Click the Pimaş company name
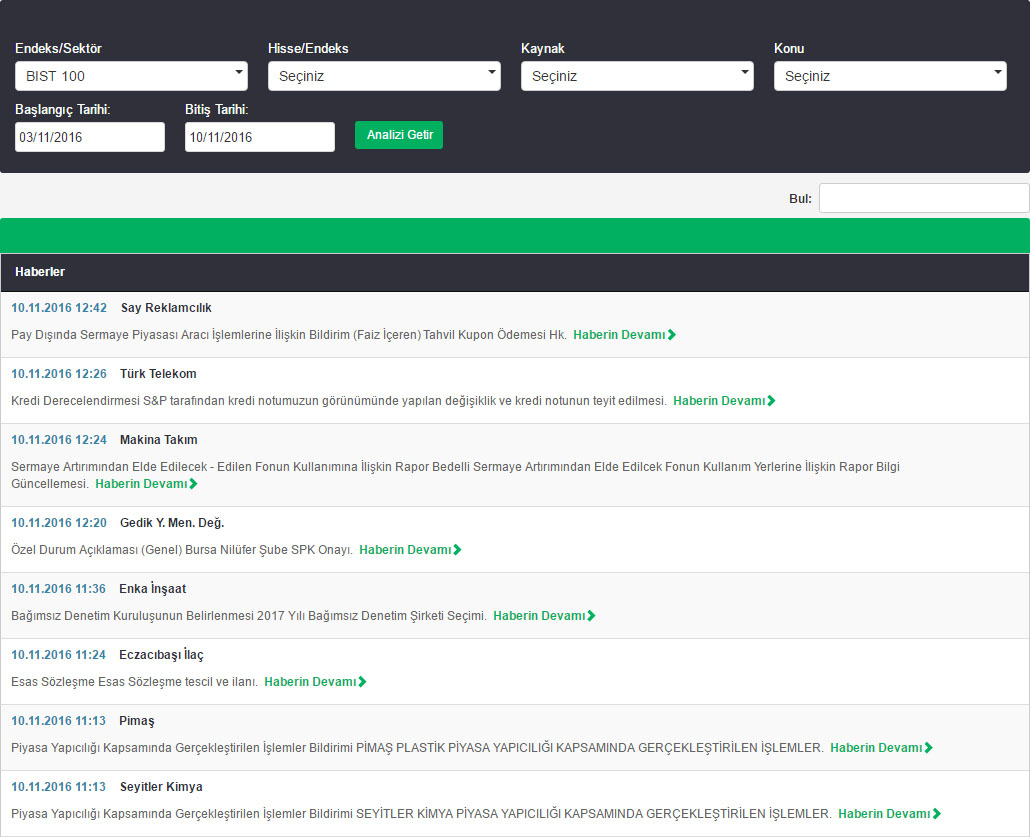Screen dimensions: 1030x837 pos(137,721)
